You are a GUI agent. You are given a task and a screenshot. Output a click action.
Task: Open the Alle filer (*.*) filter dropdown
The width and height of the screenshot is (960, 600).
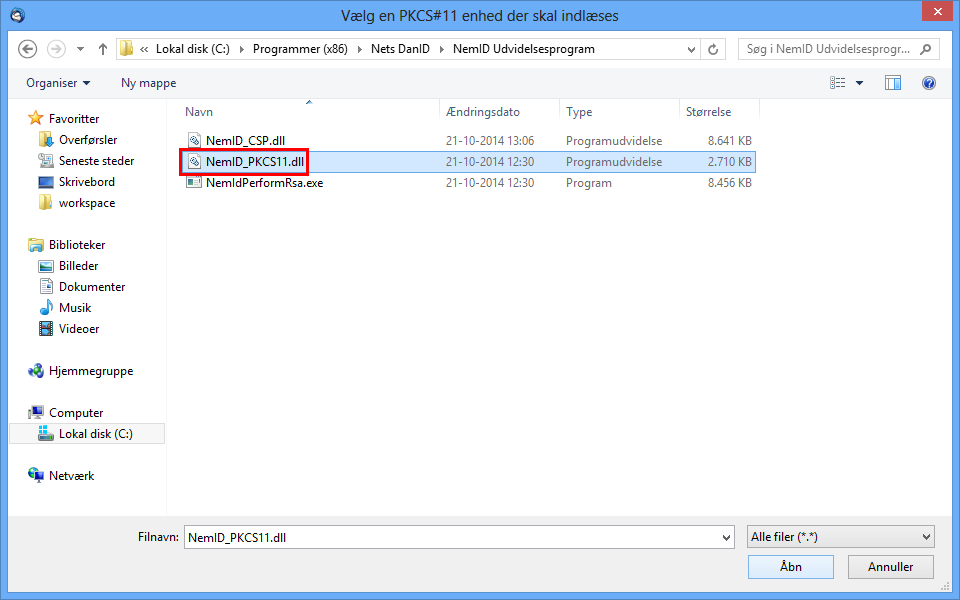[x=841, y=537]
